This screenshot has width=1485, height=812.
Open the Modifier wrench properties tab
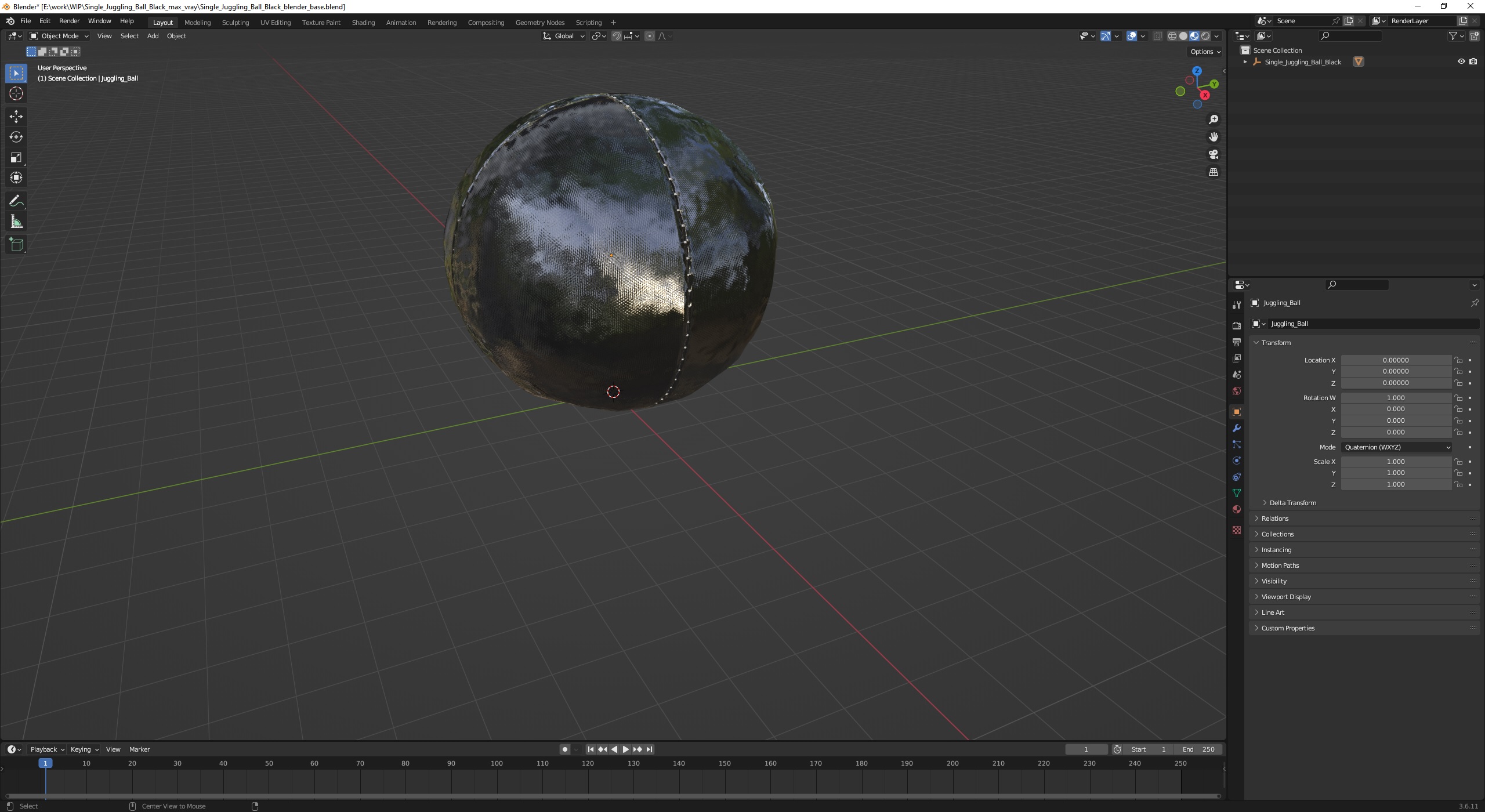tap(1237, 428)
